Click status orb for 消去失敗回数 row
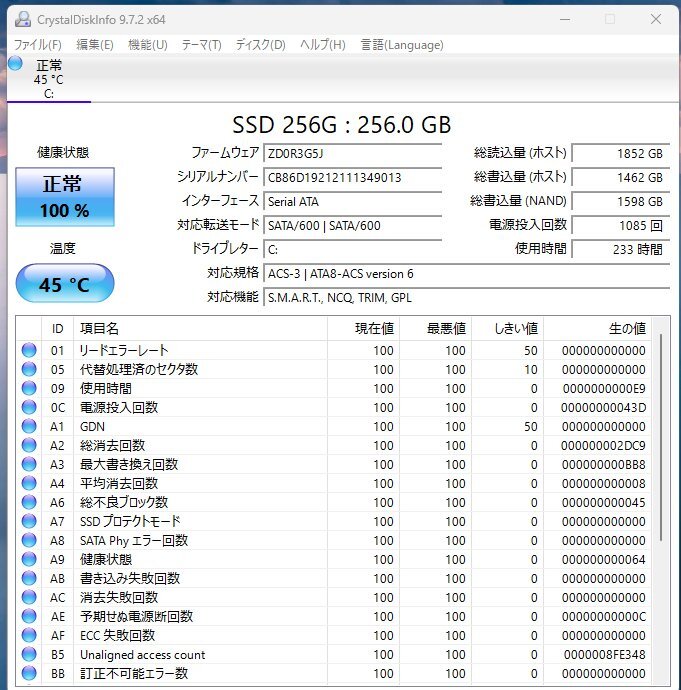 point(29,597)
